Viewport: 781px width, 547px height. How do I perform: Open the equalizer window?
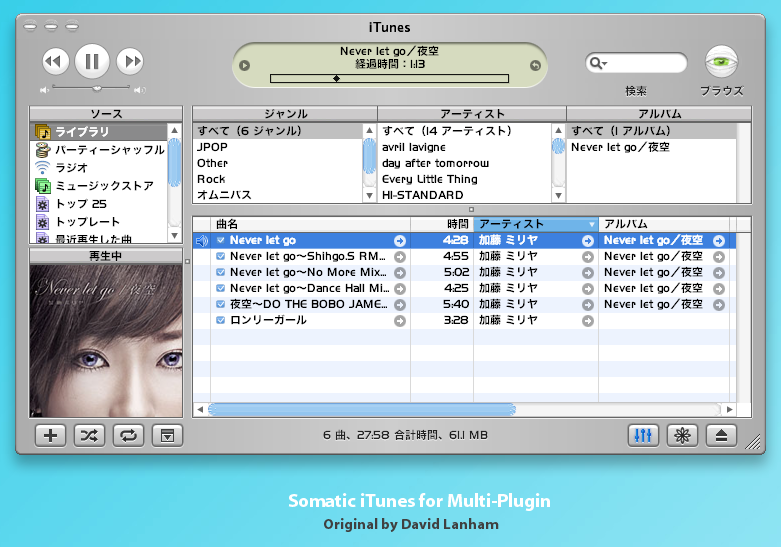pyautogui.click(x=643, y=436)
